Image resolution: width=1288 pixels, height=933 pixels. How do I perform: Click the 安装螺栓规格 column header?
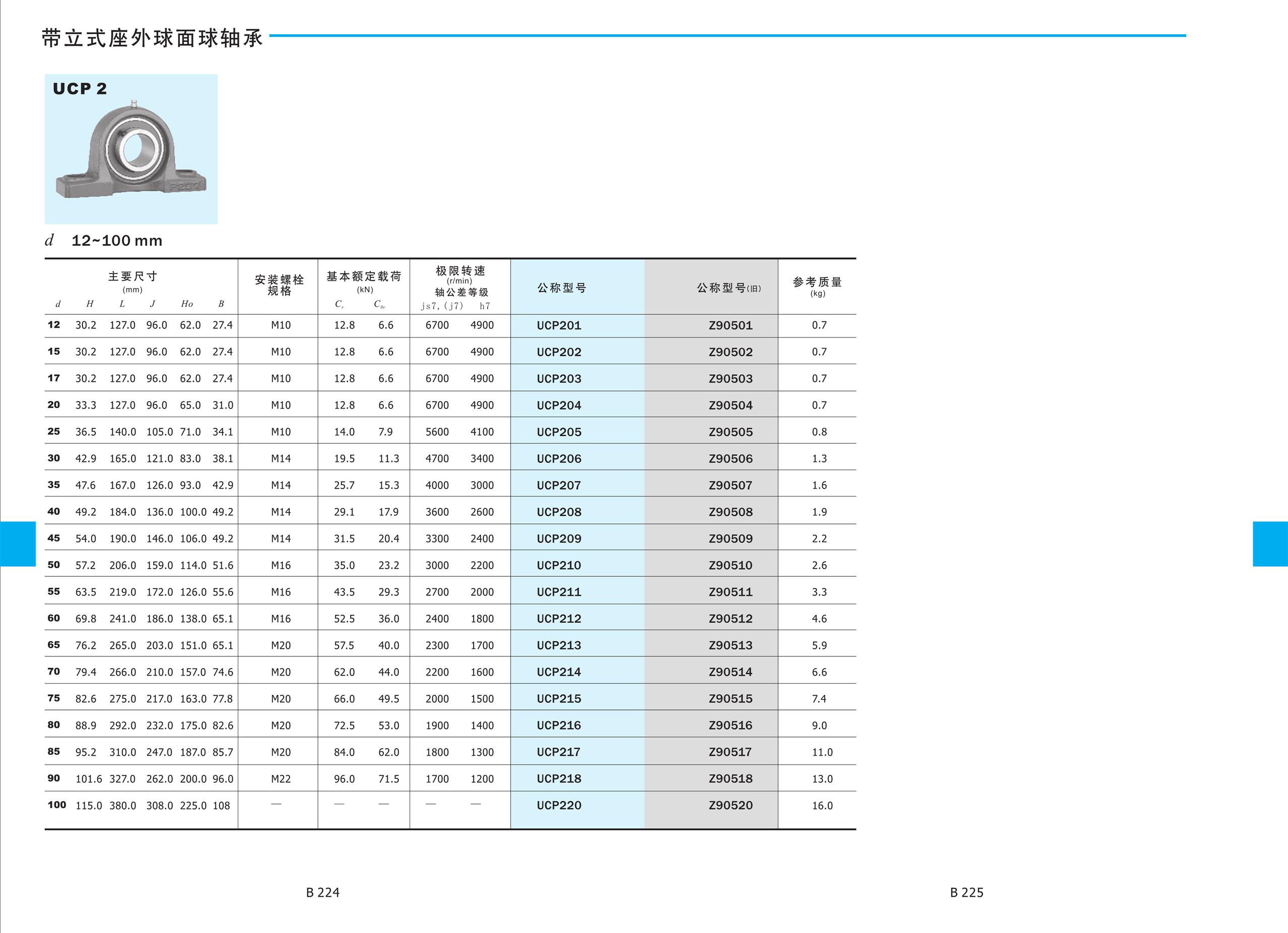pos(279,285)
